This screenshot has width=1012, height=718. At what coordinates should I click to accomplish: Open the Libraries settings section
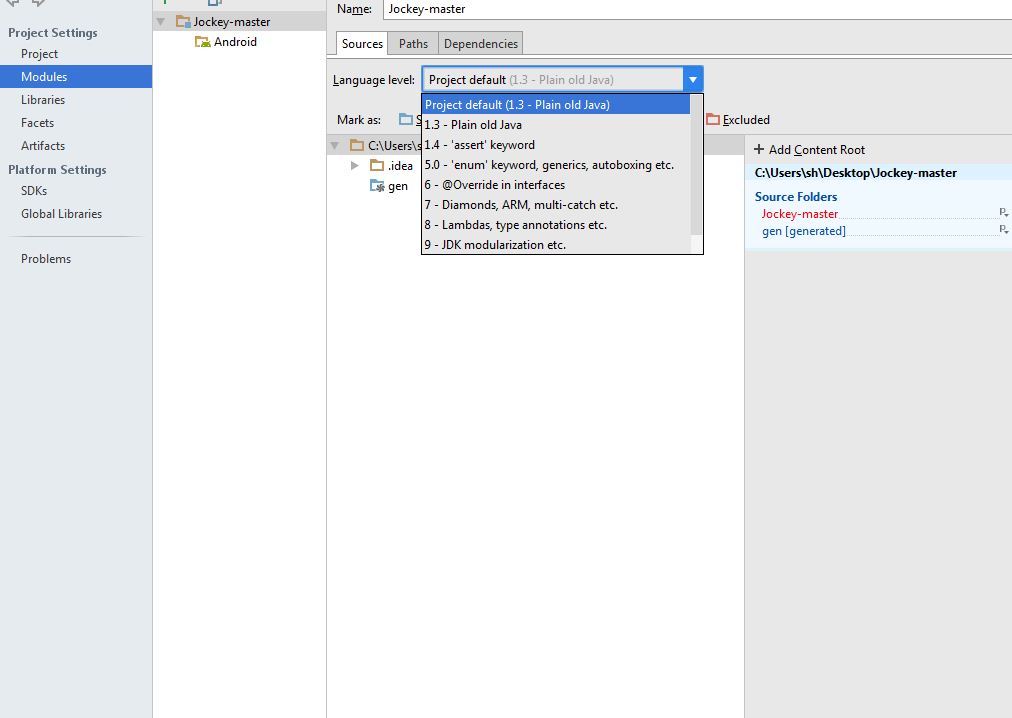43,100
